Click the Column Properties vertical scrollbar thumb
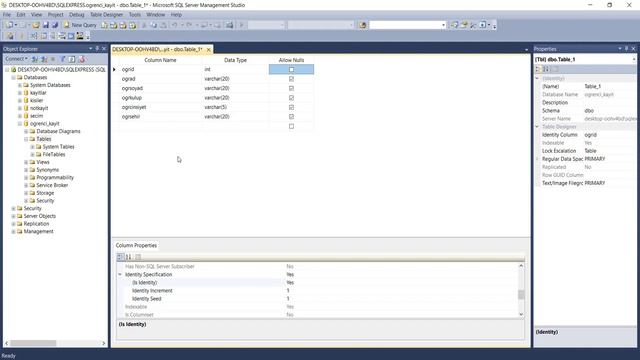Screen dimensions: 640x360 [x=521, y=294]
